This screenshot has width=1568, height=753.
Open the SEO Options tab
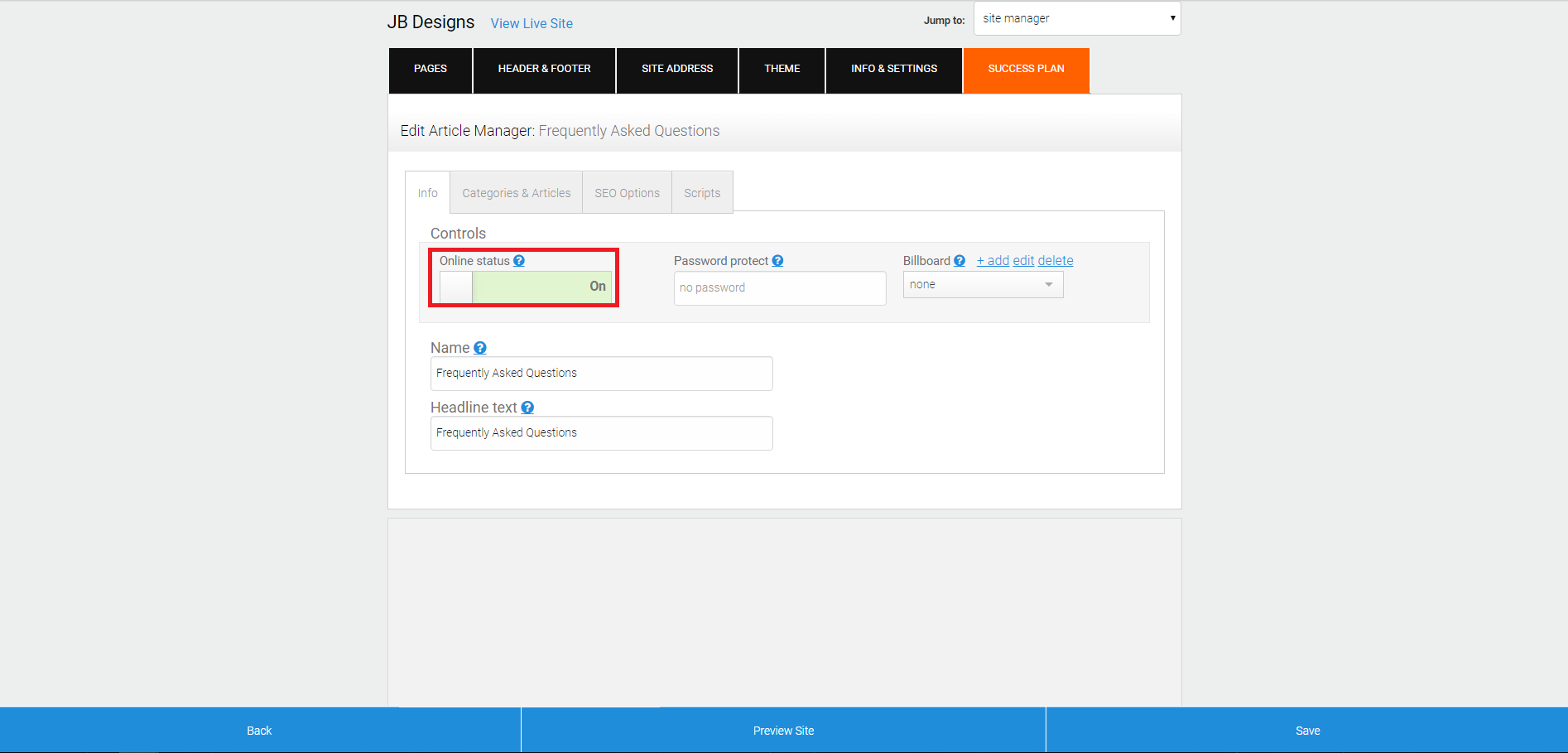click(x=628, y=193)
